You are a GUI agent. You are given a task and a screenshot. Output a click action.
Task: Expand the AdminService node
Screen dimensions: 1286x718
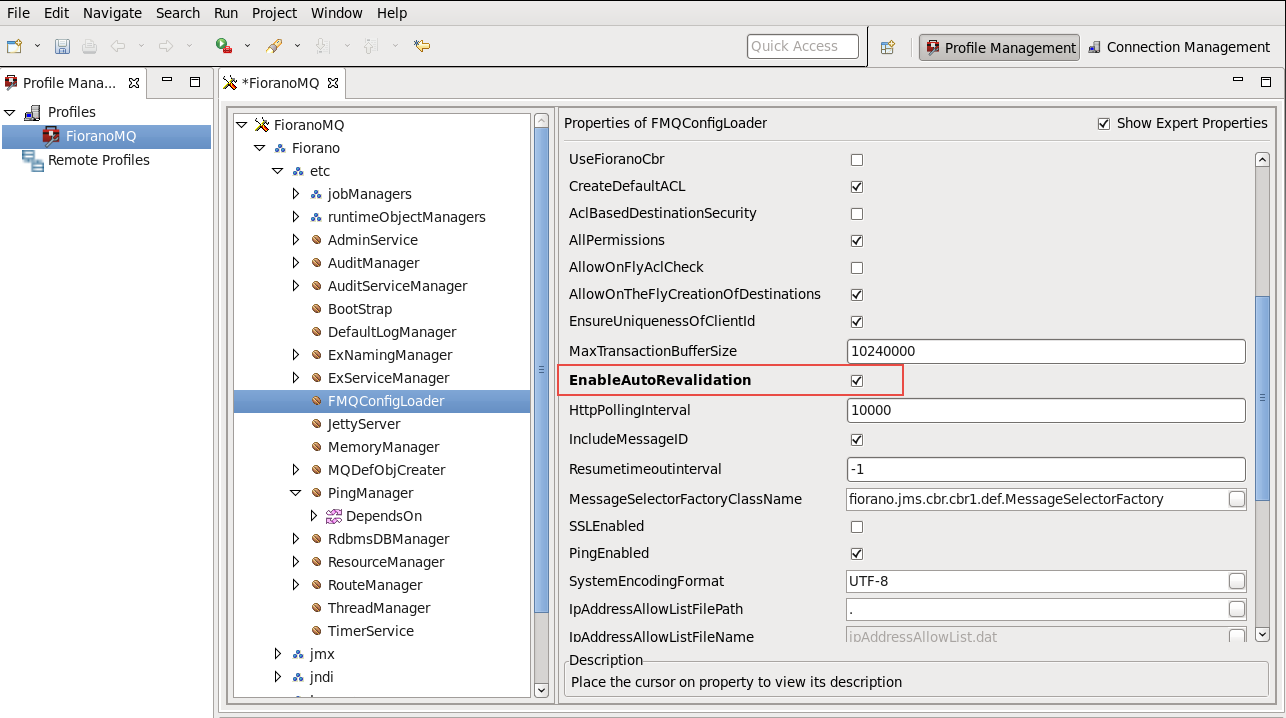coord(295,240)
